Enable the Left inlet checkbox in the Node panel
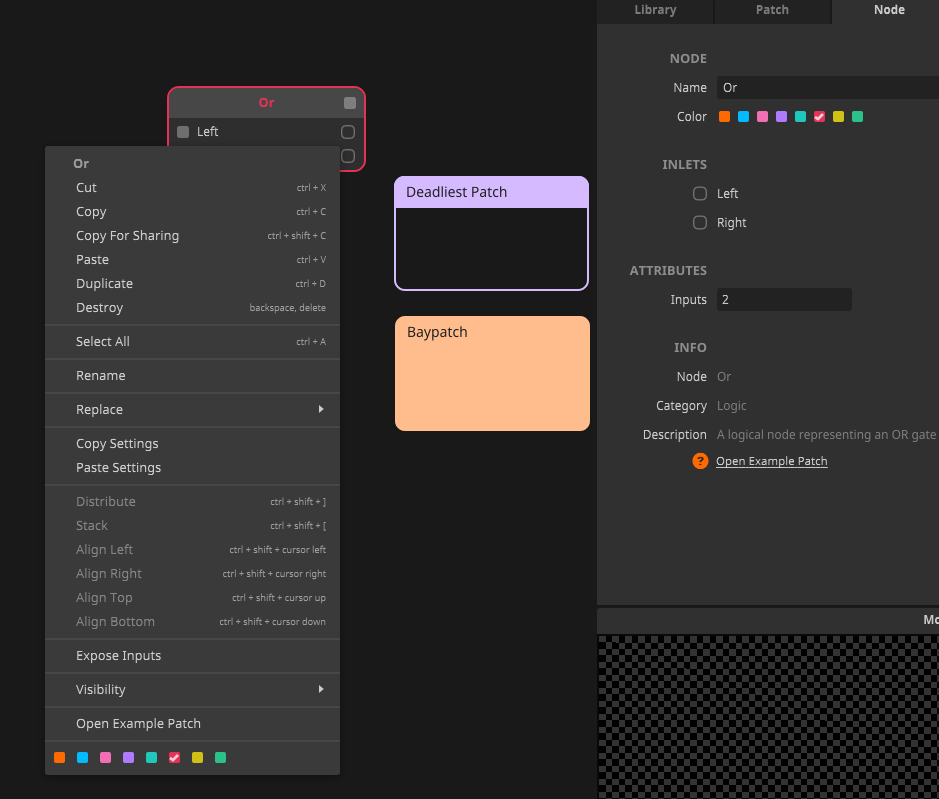The width and height of the screenshot is (939, 799). coord(699,193)
